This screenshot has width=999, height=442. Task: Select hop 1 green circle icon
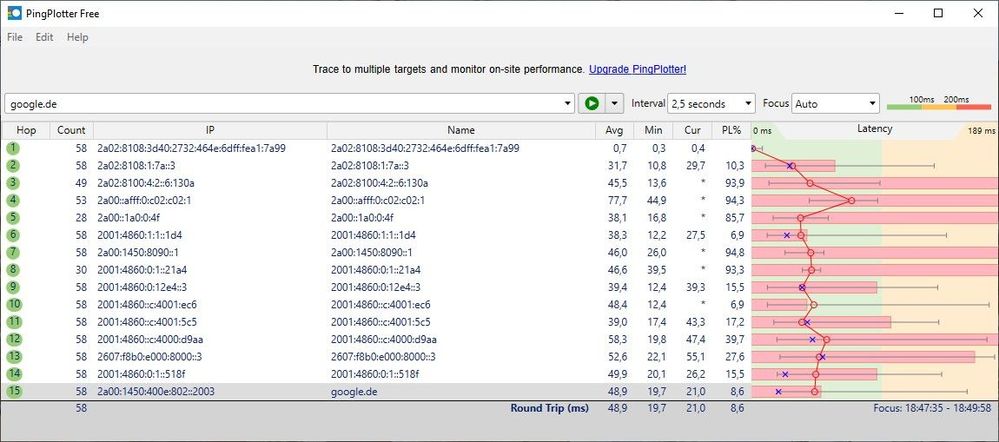(x=14, y=148)
